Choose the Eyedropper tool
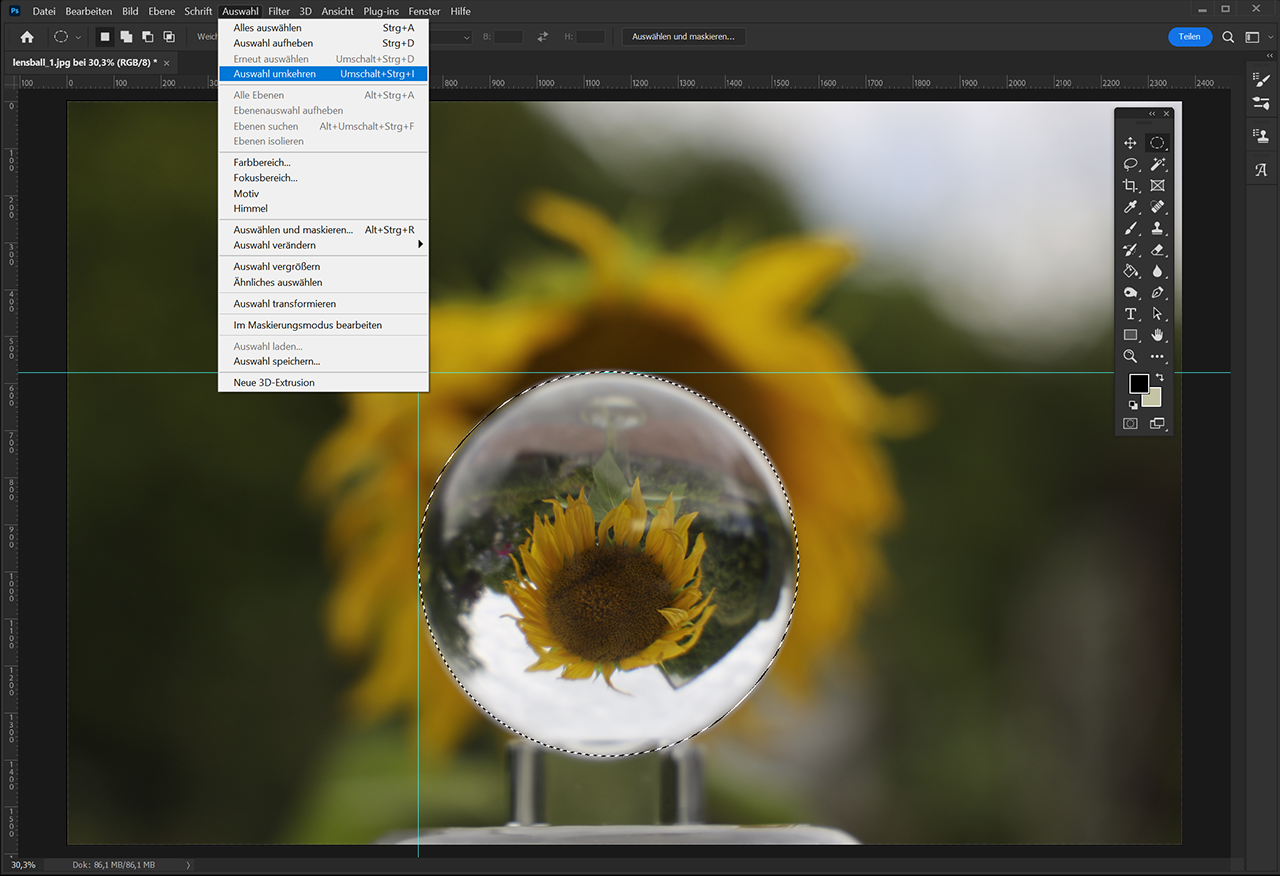This screenshot has width=1280, height=876. [1130, 207]
